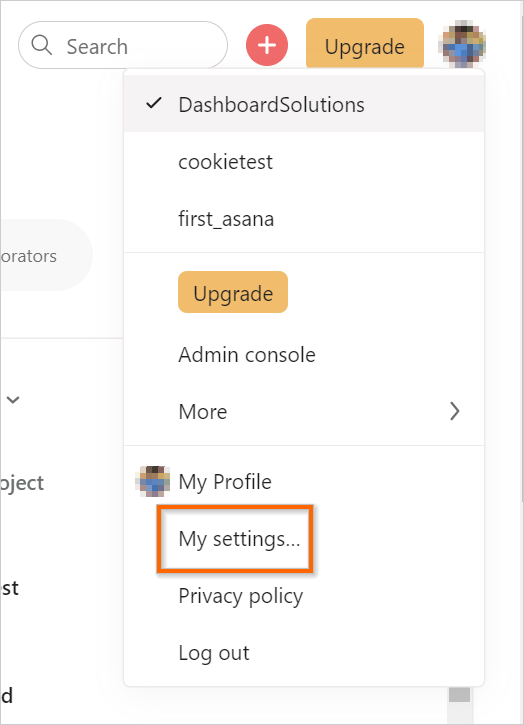Choose Log out
Screen dimensions: 524x725
(214, 653)
